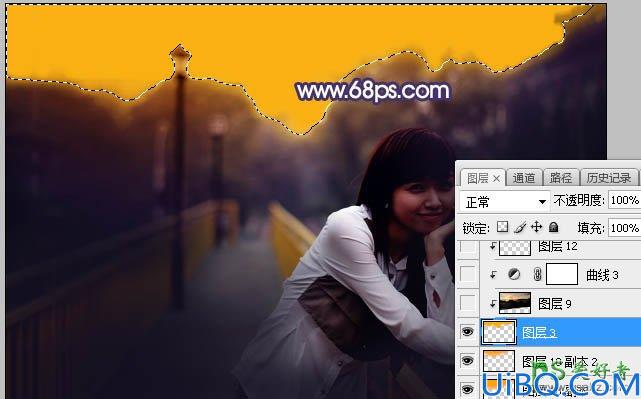
Task: Click the 图层 9 clipping mask arrow
Action: coord(493,303)
